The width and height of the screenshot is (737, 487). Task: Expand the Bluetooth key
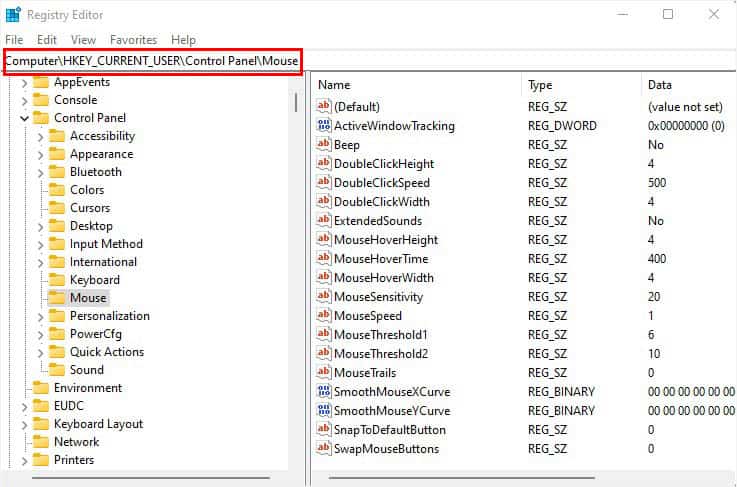[40, 173]
